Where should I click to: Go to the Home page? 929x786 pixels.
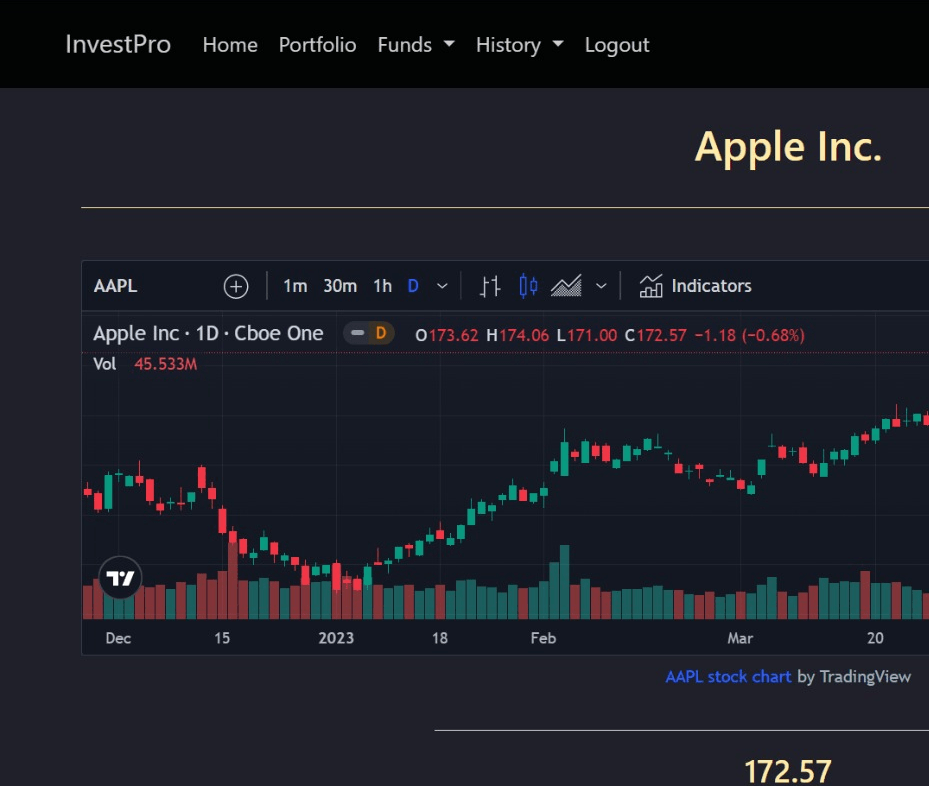pyautogui.click(x=230, y=45)
